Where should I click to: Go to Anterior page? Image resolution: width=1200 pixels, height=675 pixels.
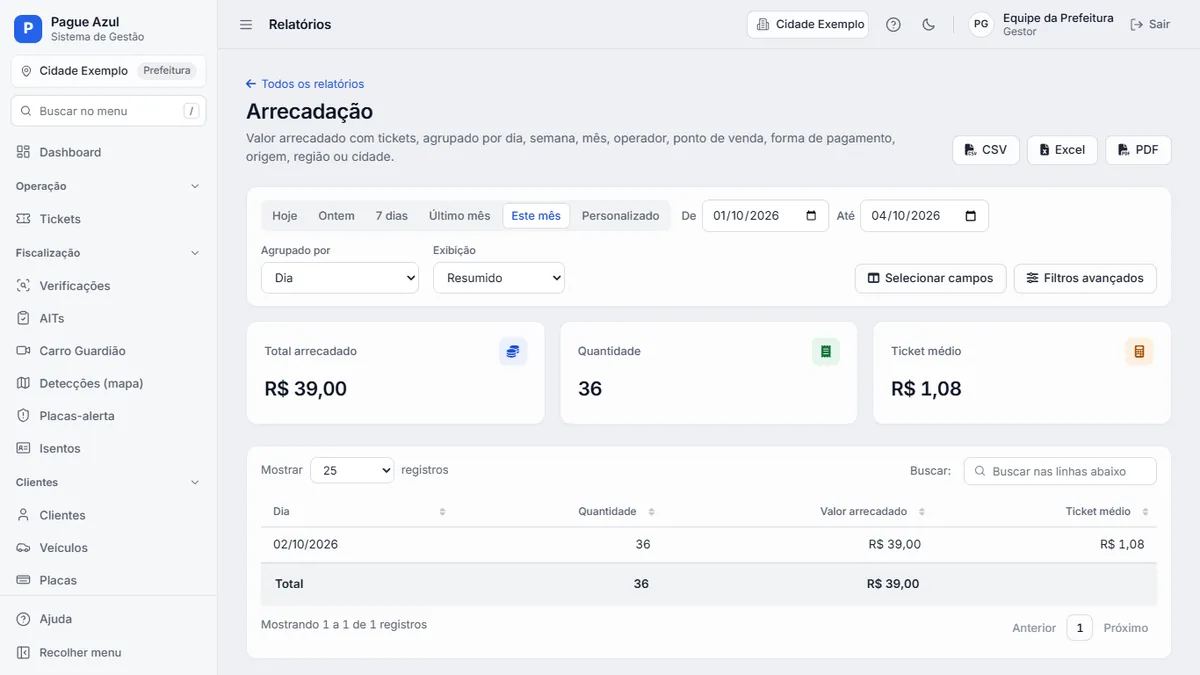point(1034,628)
